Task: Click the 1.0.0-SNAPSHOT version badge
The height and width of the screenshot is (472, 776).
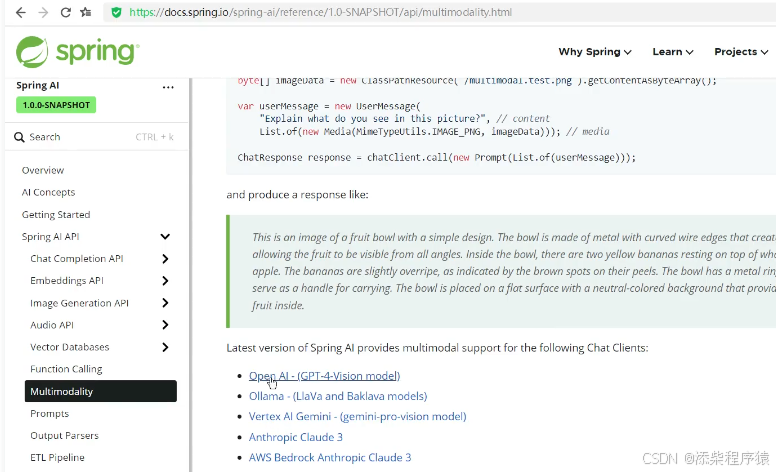Action: coord(56,105)
